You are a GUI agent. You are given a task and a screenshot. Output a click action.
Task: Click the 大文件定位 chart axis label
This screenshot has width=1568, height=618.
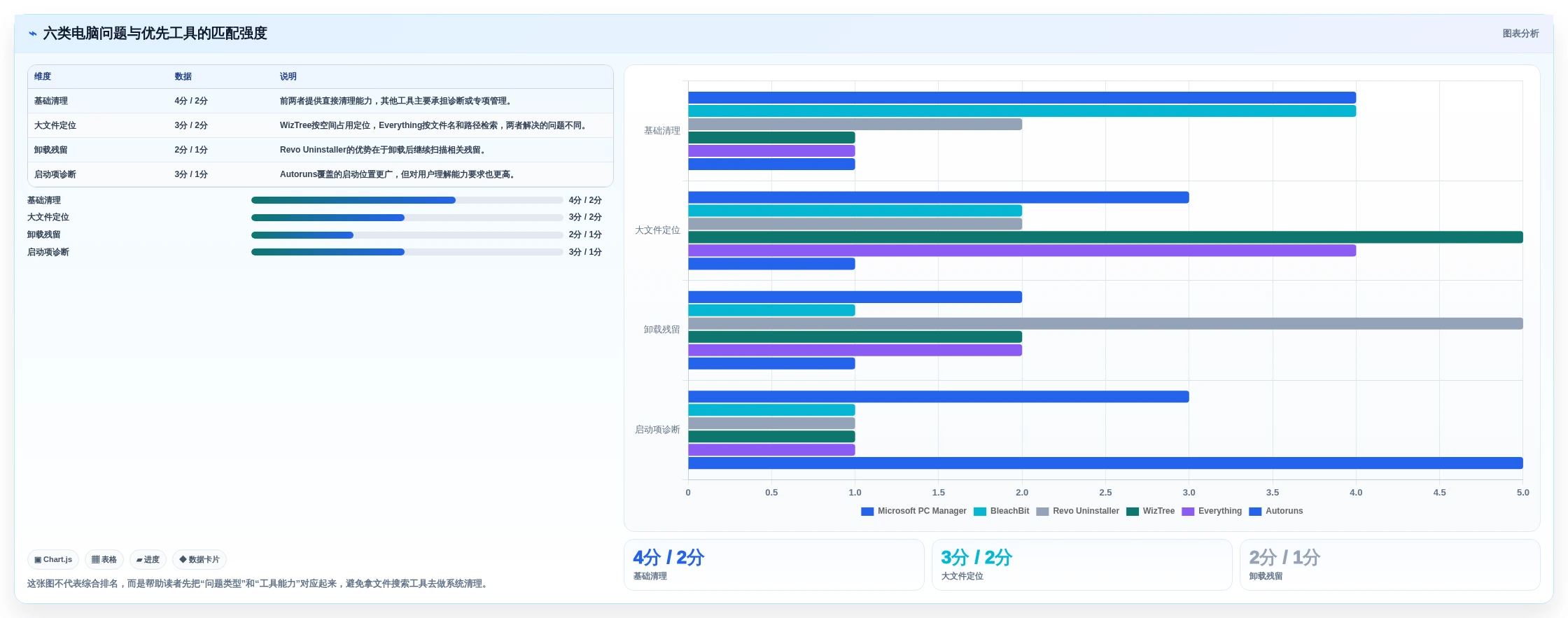[x=657, y=230]
